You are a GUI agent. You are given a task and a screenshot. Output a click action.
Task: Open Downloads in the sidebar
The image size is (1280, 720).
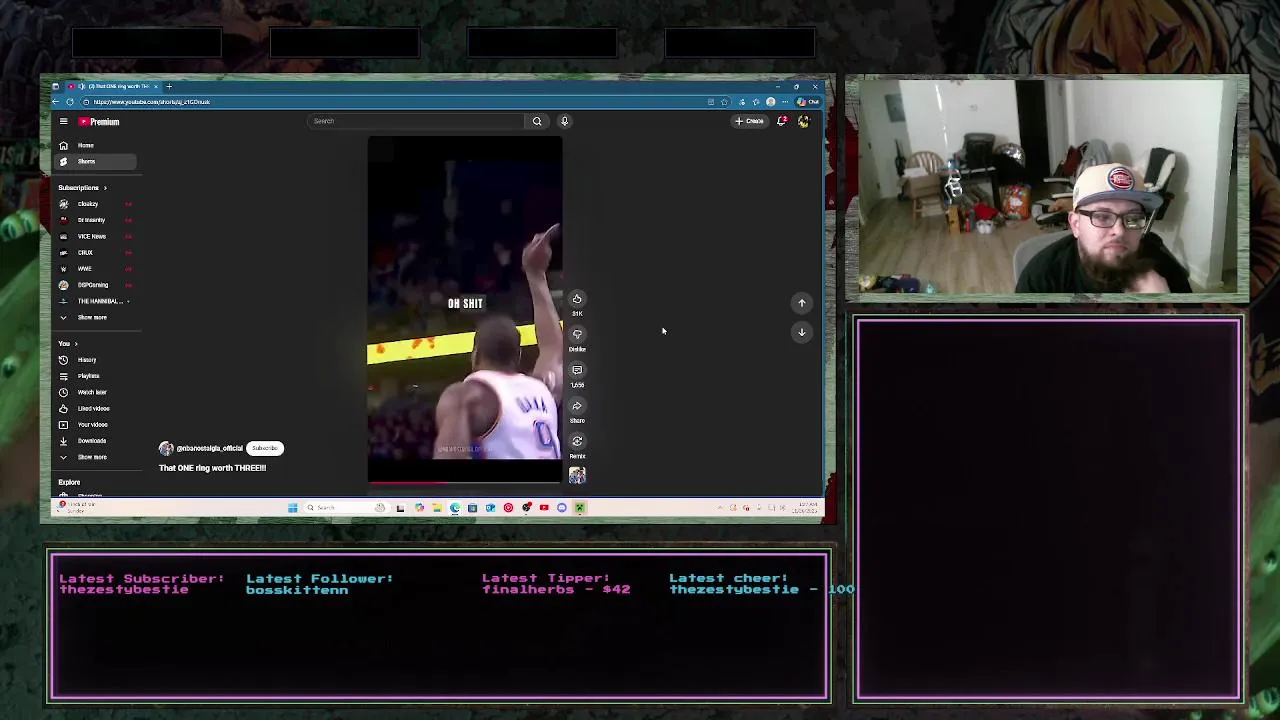pyautogui.click(x=96, y=440)
